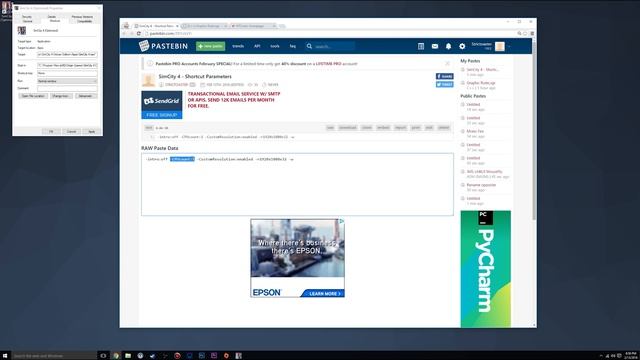This screenshot has width=640, height=360.
Task: Open File Explorer from taskbar
Action: 128,356
